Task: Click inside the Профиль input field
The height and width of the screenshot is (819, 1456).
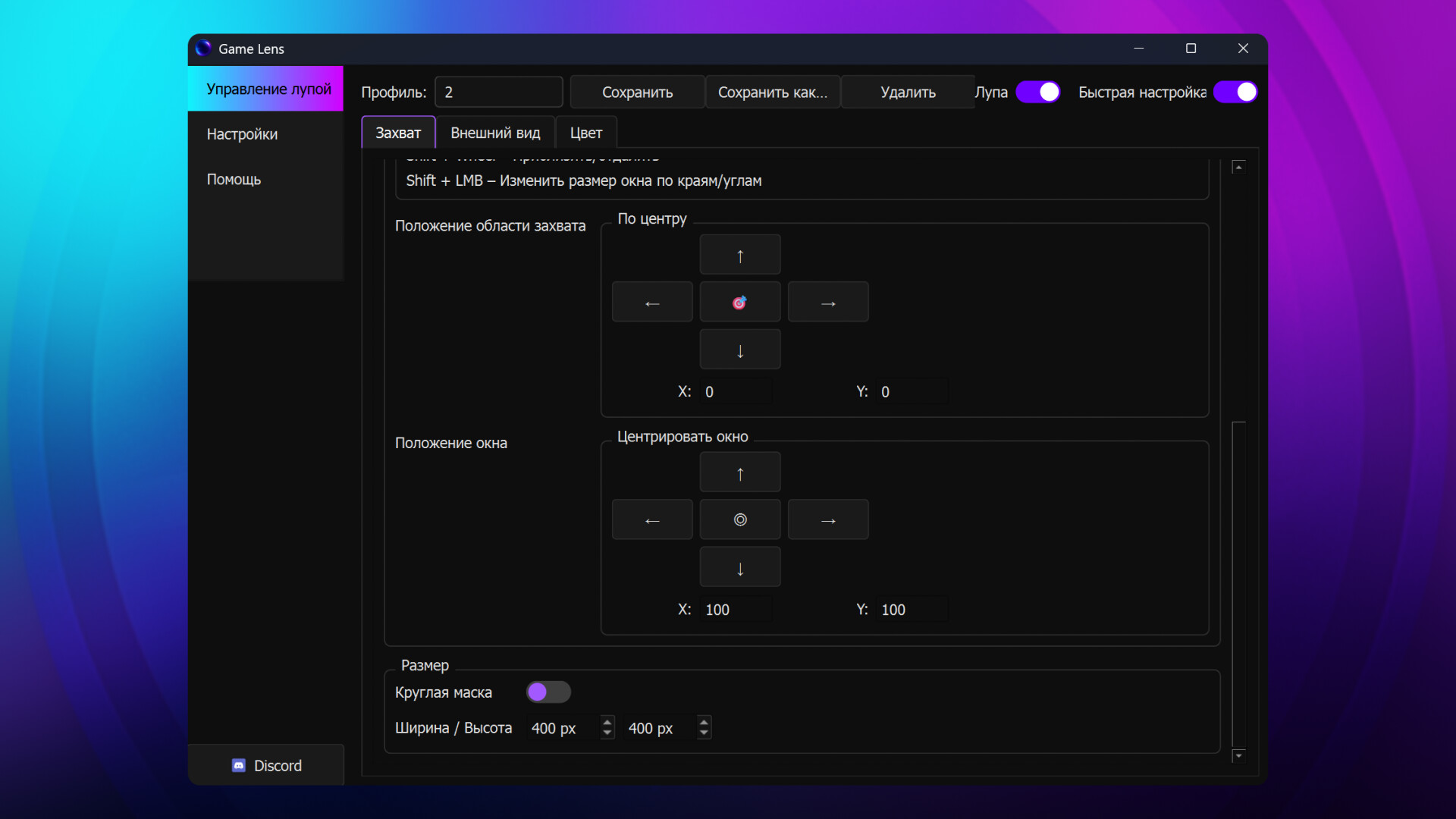Action: tap(498, 91)
